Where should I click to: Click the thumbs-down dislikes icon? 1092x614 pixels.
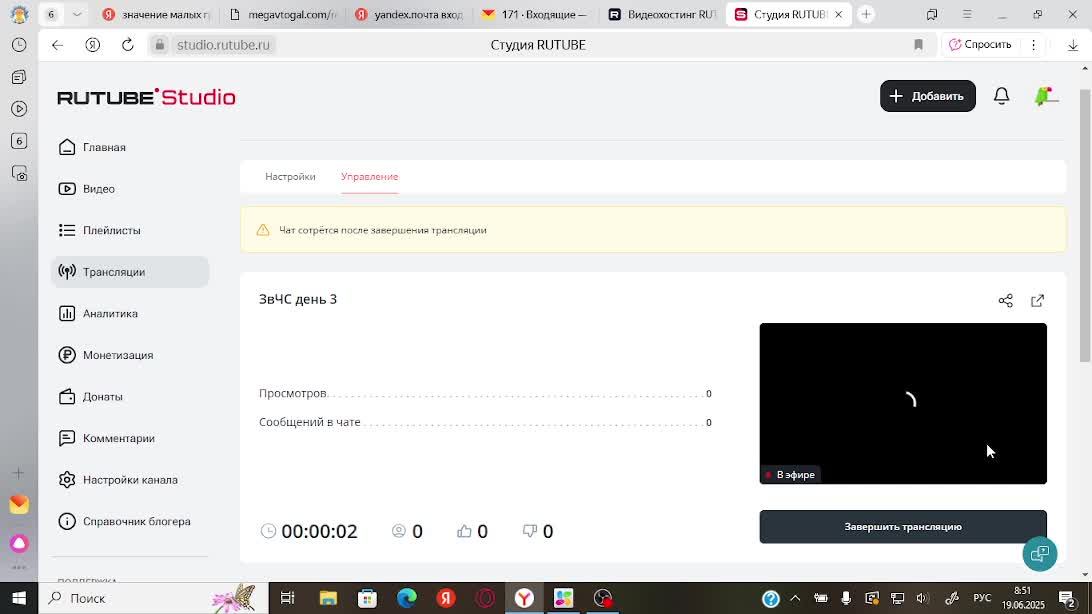530,531
